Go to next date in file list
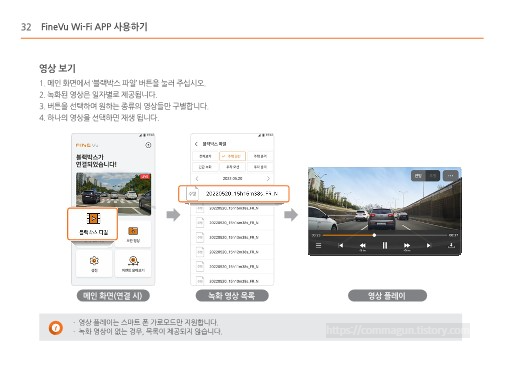The image size is (510, 378). coord(268,179)
